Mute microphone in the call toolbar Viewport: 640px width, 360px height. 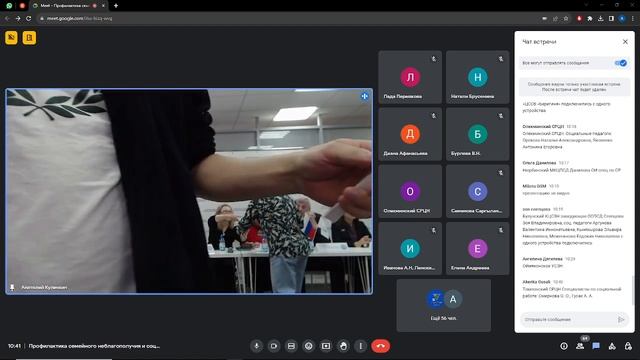[256, 346]
